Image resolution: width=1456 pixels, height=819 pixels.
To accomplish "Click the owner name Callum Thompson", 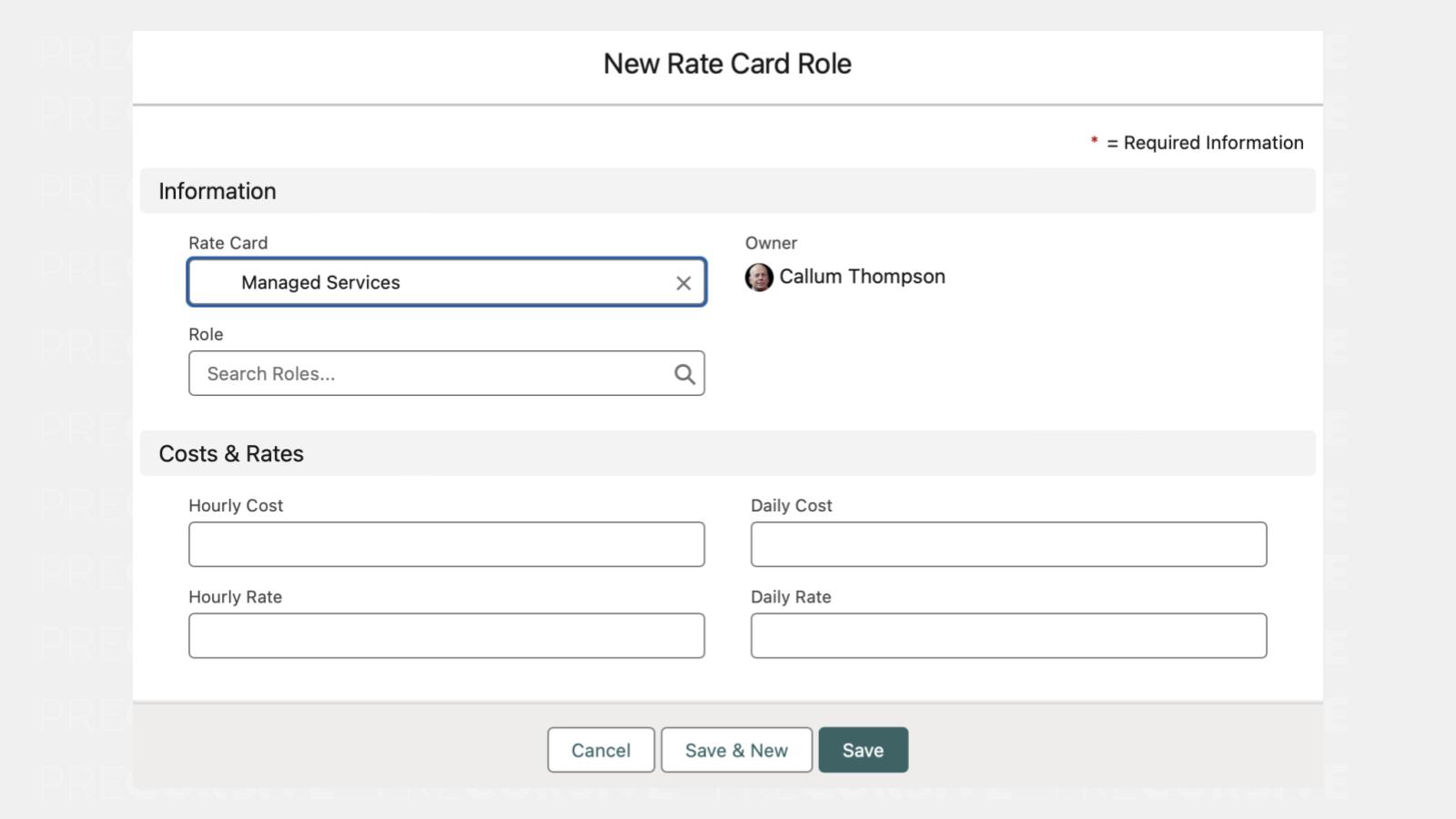I will coord(862,277).
